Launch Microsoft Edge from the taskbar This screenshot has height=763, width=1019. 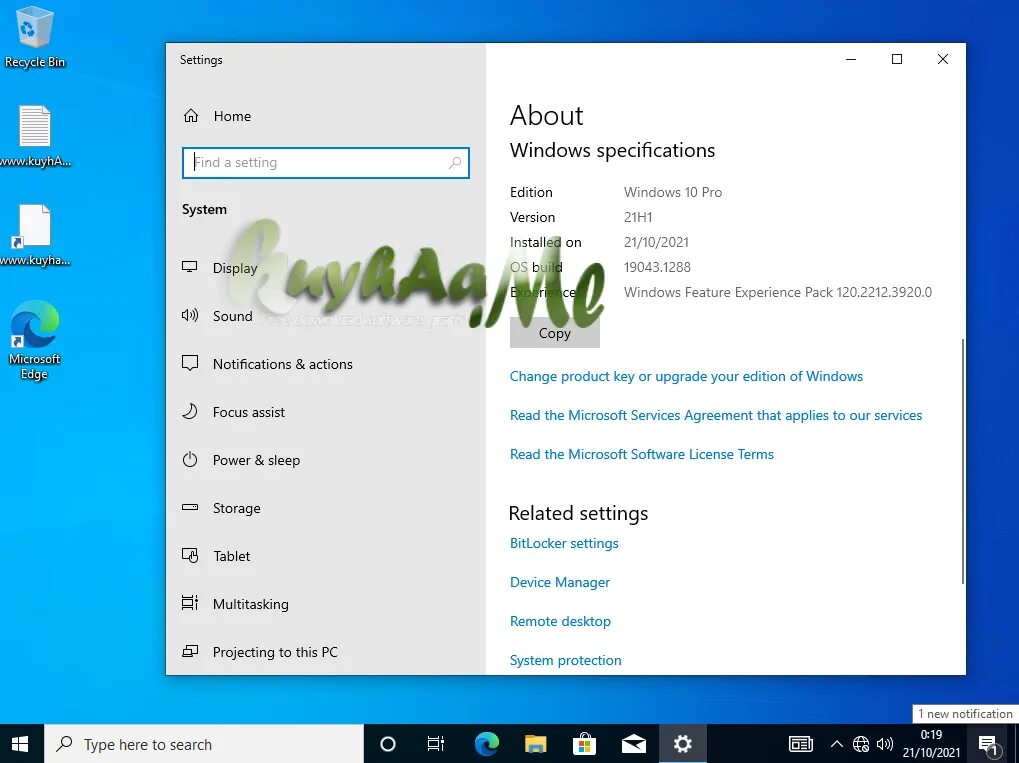[x=486, y=744]
